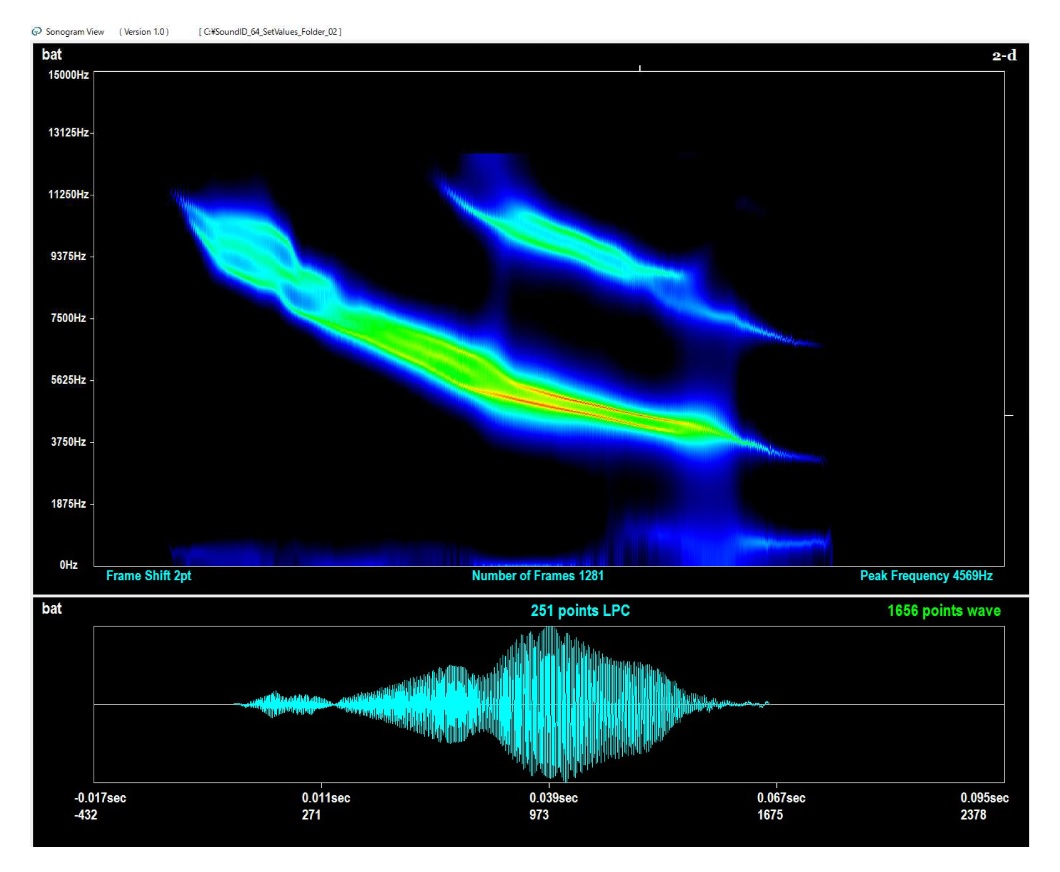1060x872 pixels.
Task: Click the 2-d view mode label
Action: click(1003, 56)
